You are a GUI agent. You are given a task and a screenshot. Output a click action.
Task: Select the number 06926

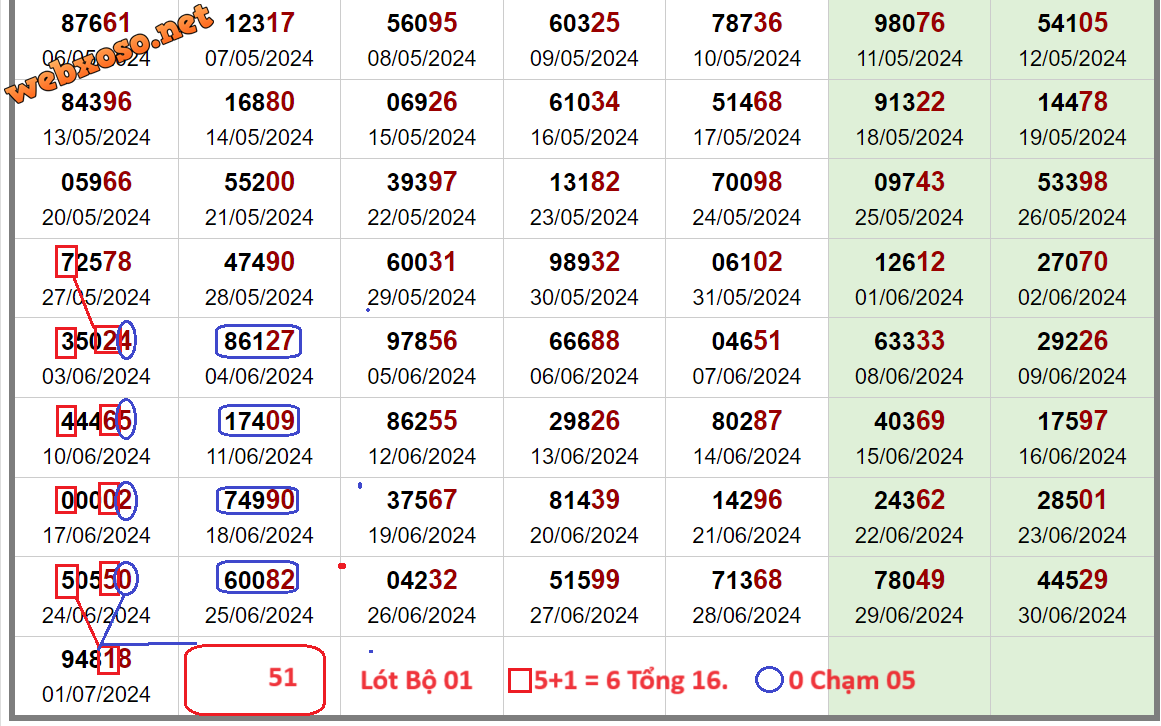(422, 102)
